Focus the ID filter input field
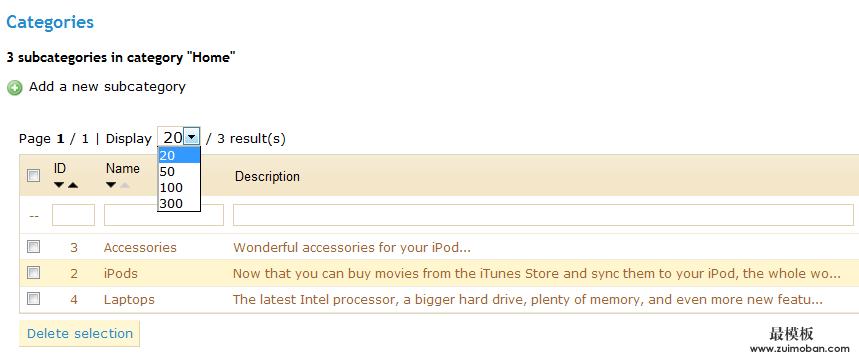The height and width of the screenshot is (362, 859). [x=73, y=215]
